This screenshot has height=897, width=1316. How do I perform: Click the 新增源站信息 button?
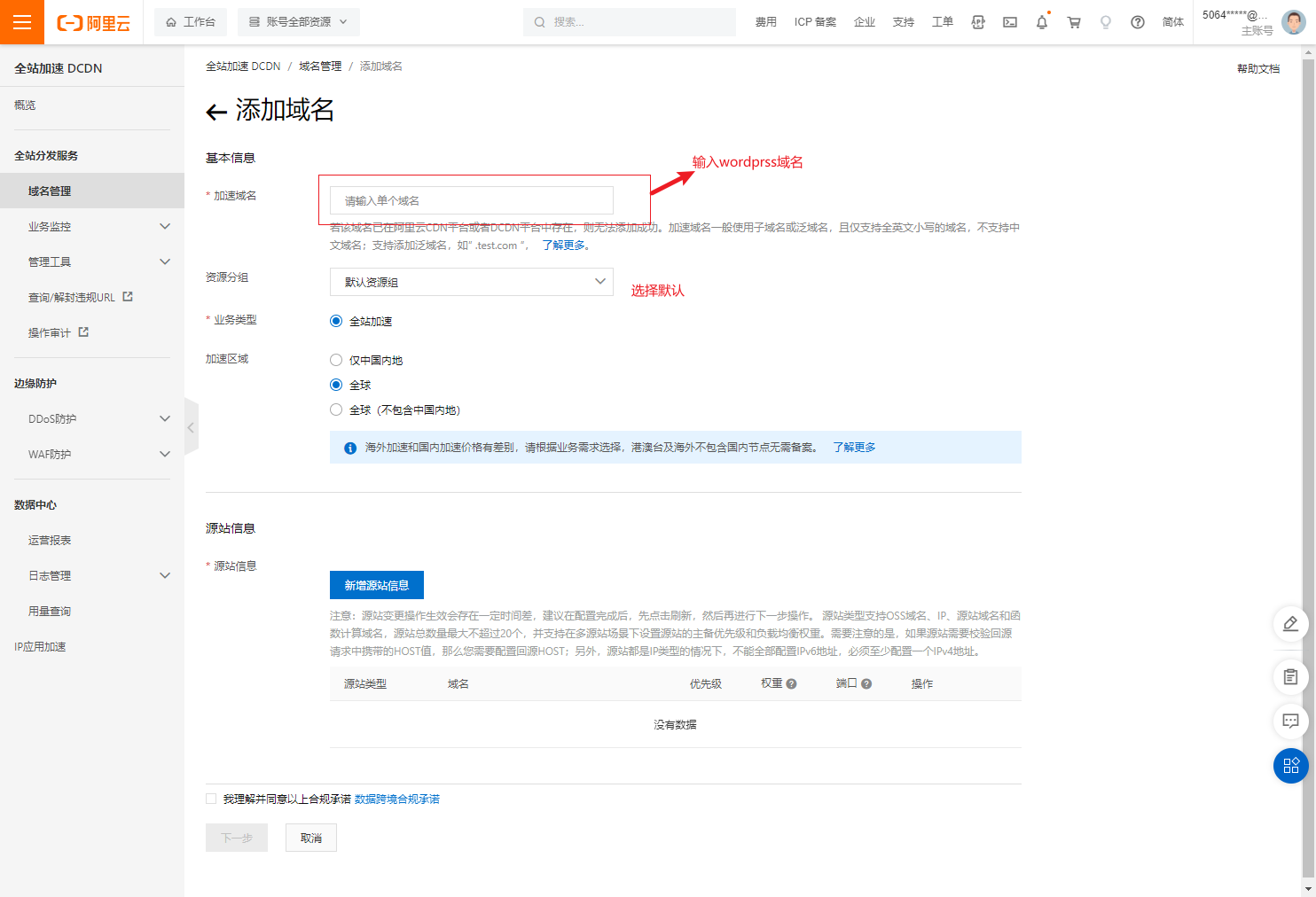pyautogui.click(x=376, y=585)
